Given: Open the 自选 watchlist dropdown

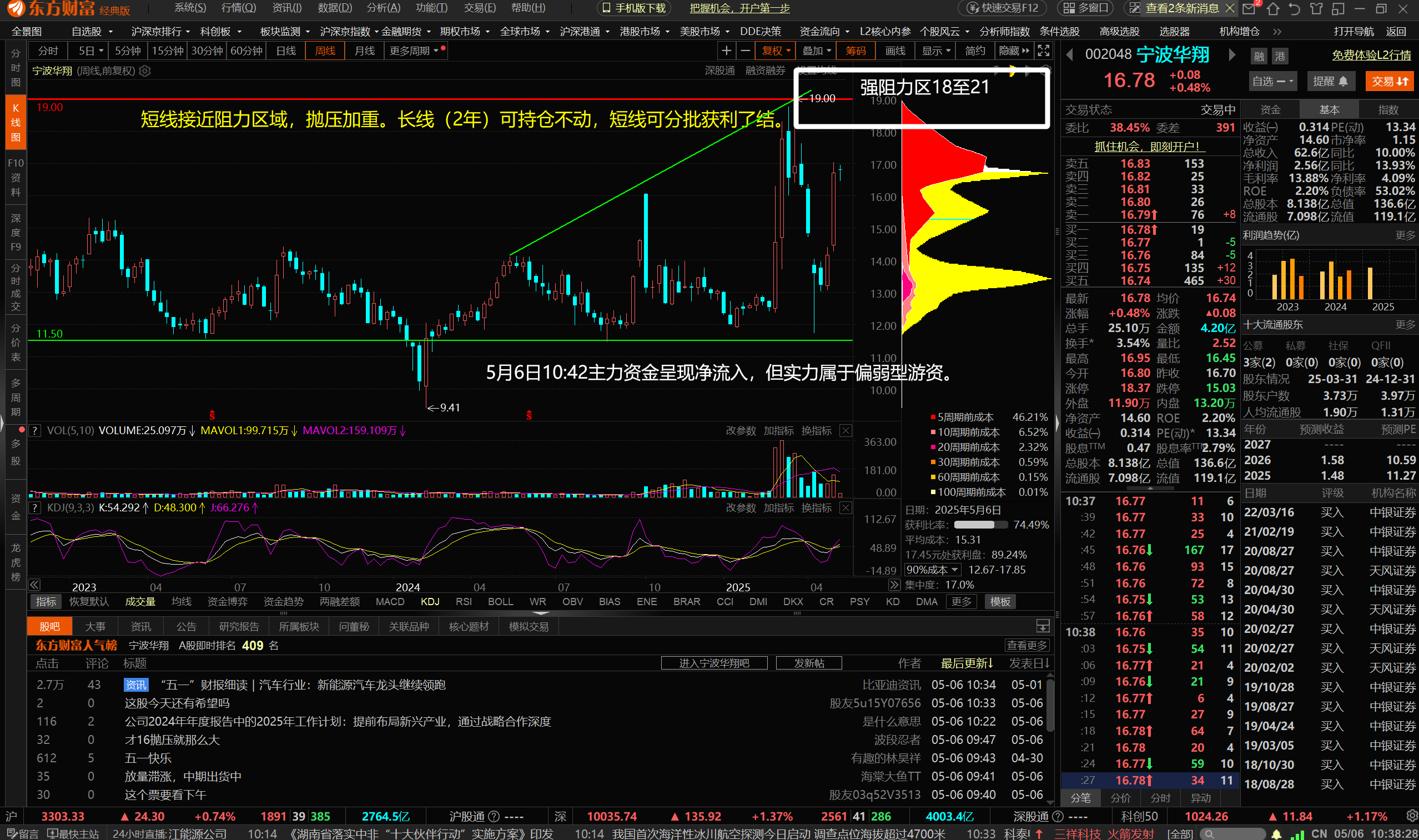Looking at the screenshot, I should pyautogui.click(x=1272, y=82).
